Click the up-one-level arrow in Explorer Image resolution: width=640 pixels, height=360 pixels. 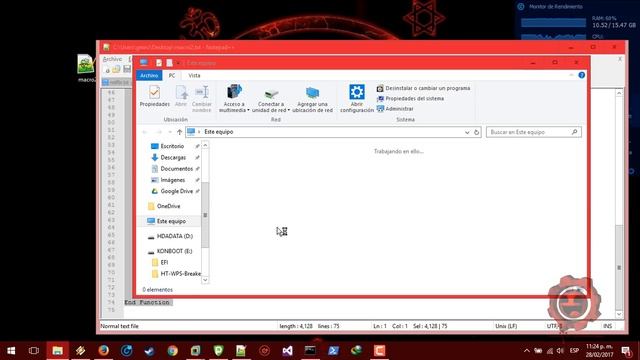click(x=179, y=132)
